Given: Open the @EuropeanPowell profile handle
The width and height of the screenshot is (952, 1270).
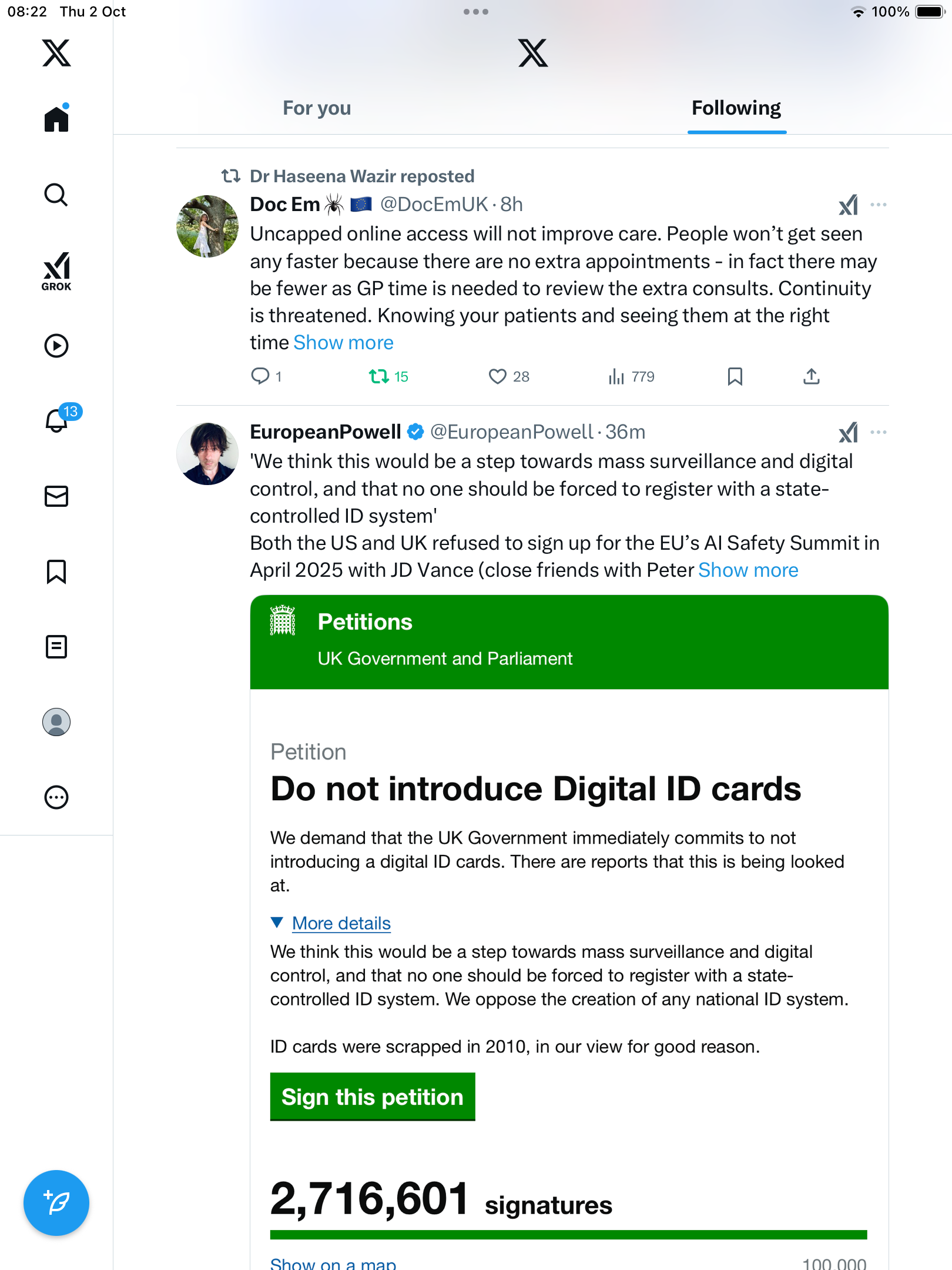Looking at the screenshot, I should [x=511, y=432].
